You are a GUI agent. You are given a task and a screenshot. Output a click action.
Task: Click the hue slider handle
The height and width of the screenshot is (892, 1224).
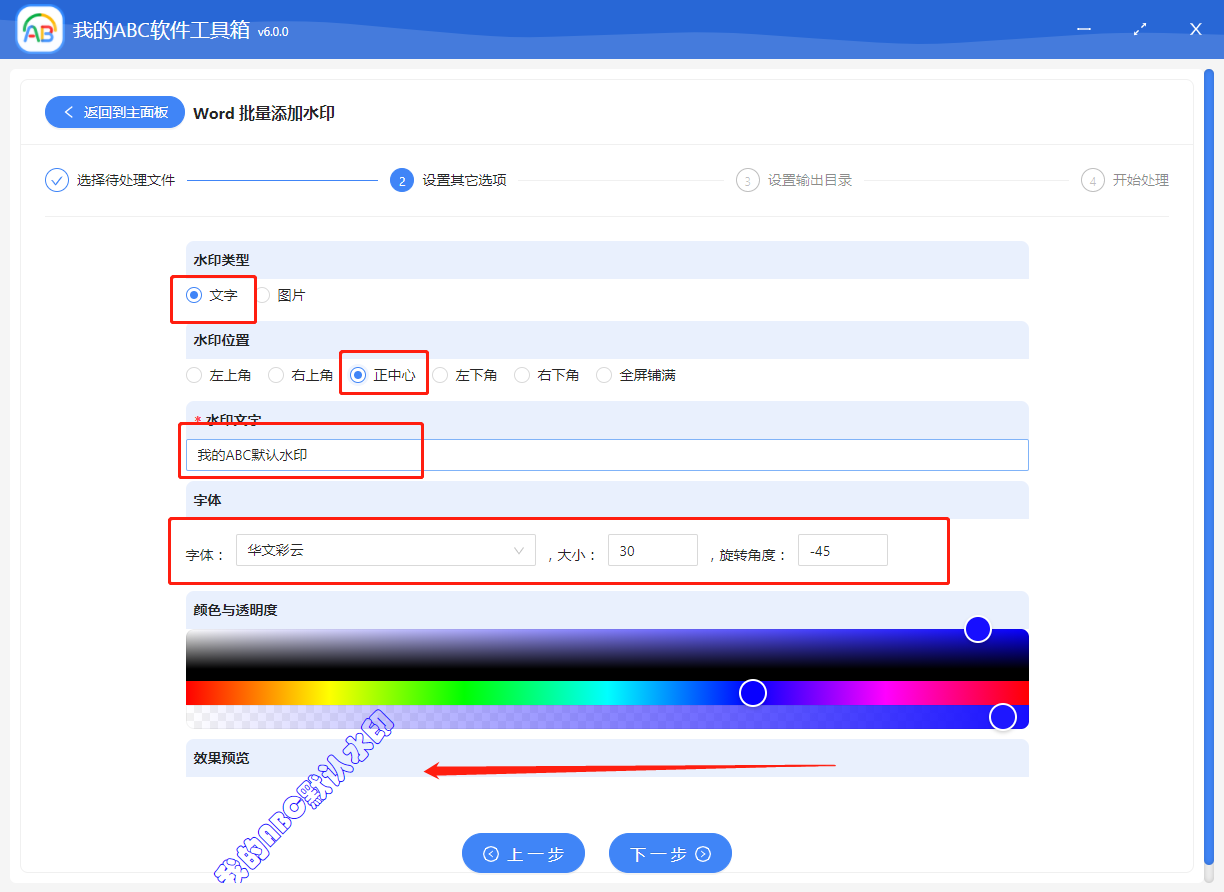click(752, 692)
